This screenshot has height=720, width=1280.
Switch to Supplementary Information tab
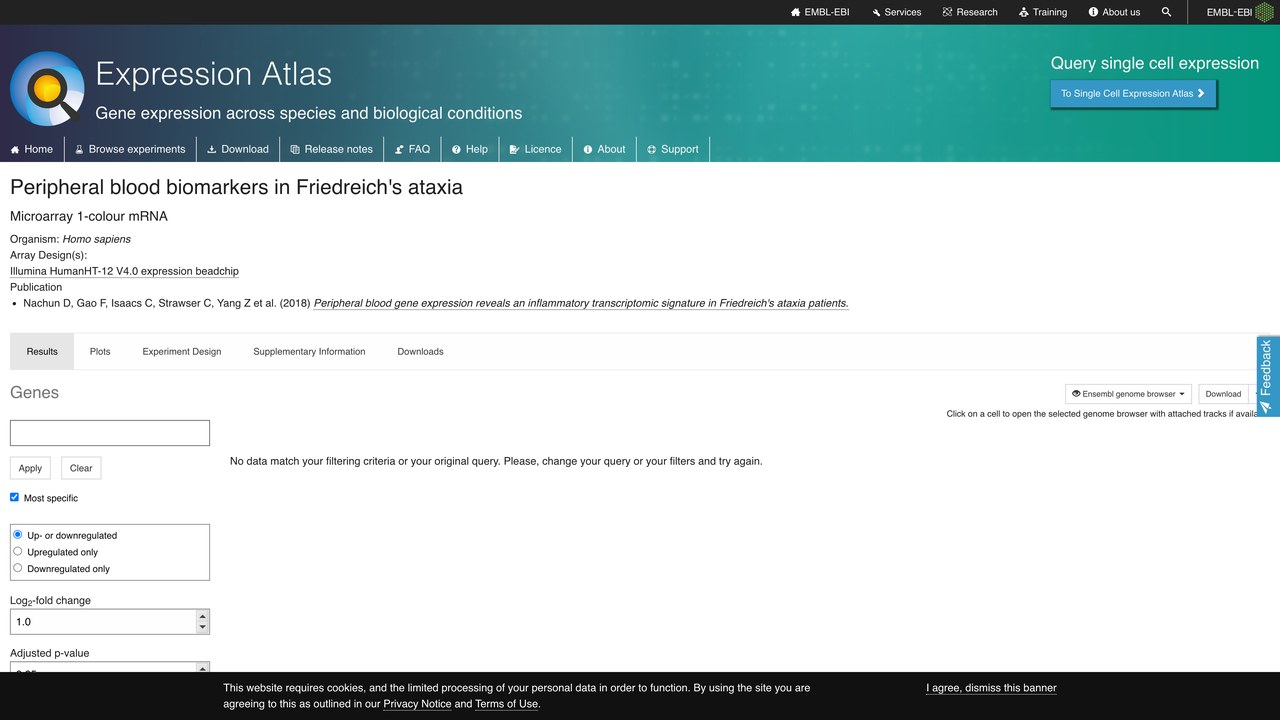(x=309, y=351)
